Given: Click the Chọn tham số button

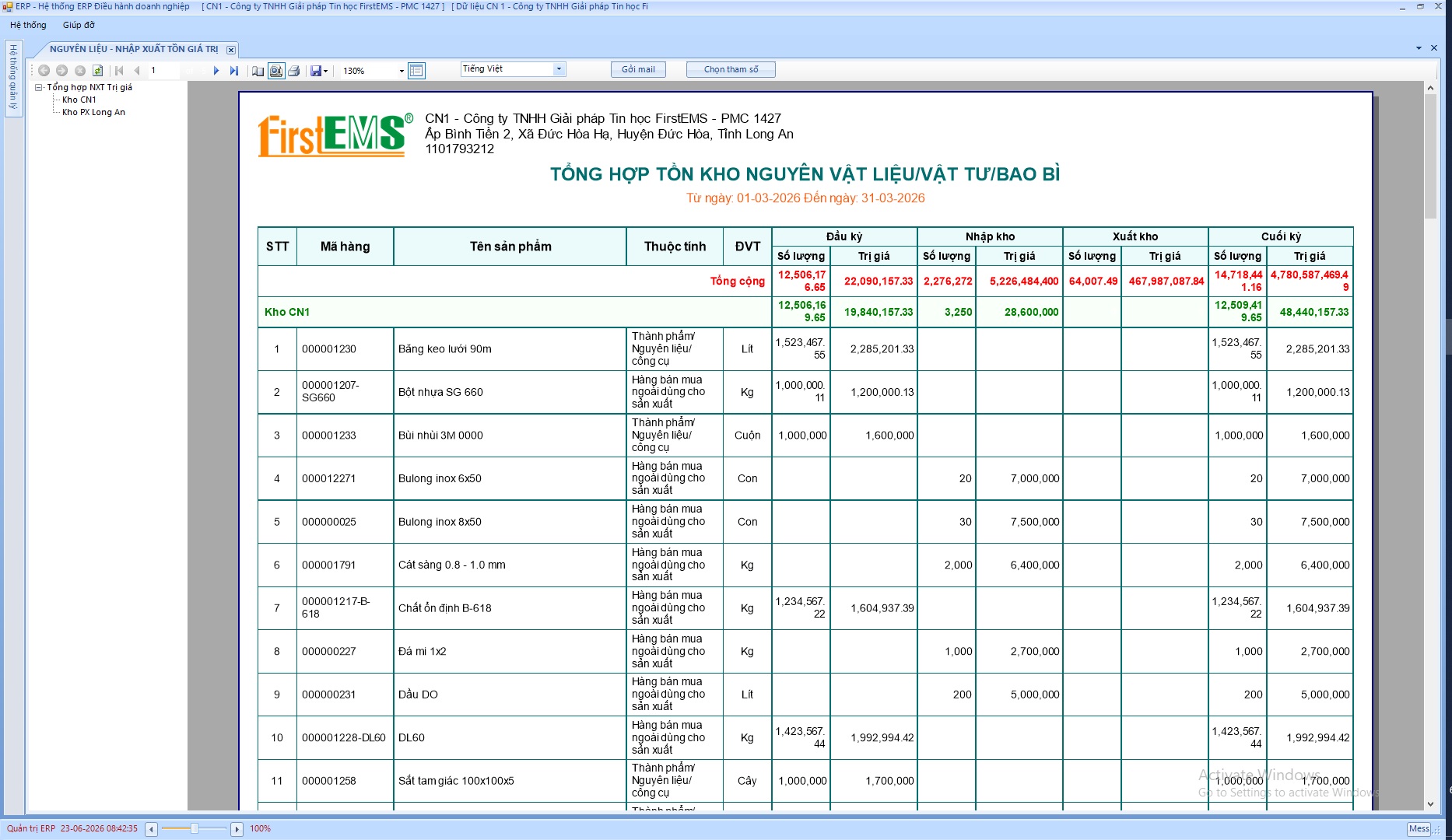Looking at the screenshot, I should [x=731, y=69].
